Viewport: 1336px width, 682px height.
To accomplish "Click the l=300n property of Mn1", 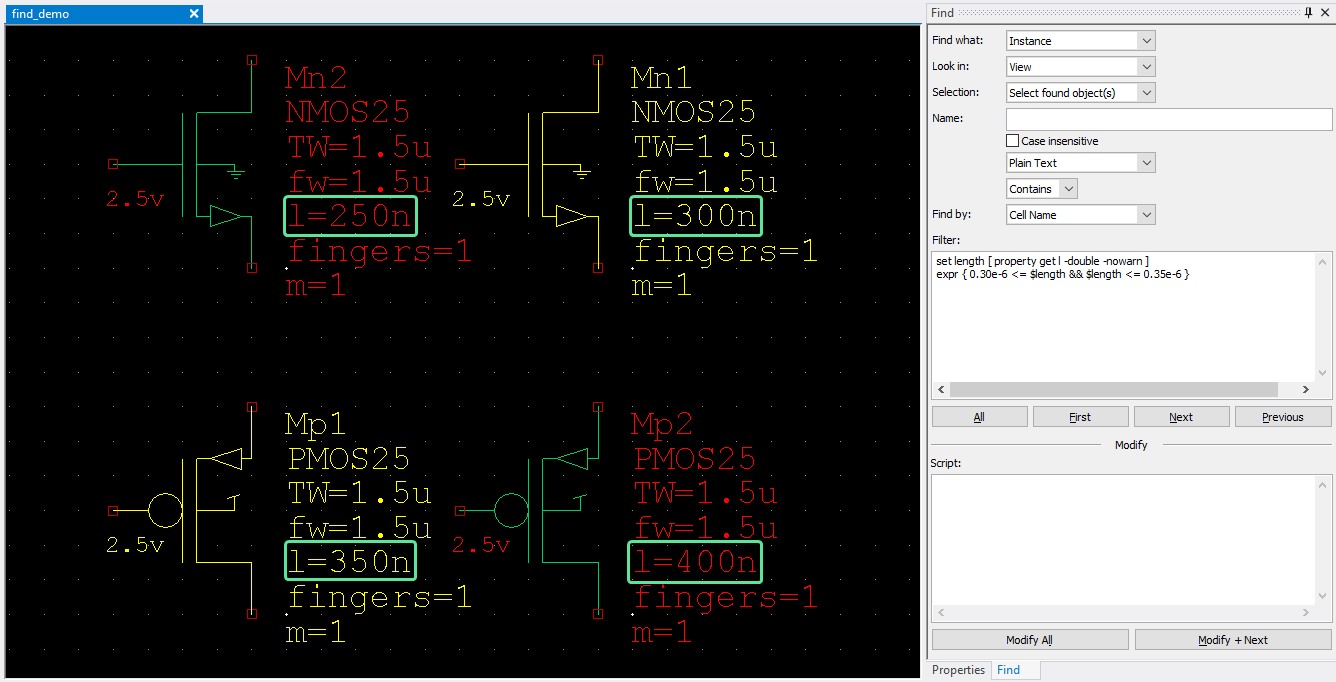I will click(x=695, y=216).
